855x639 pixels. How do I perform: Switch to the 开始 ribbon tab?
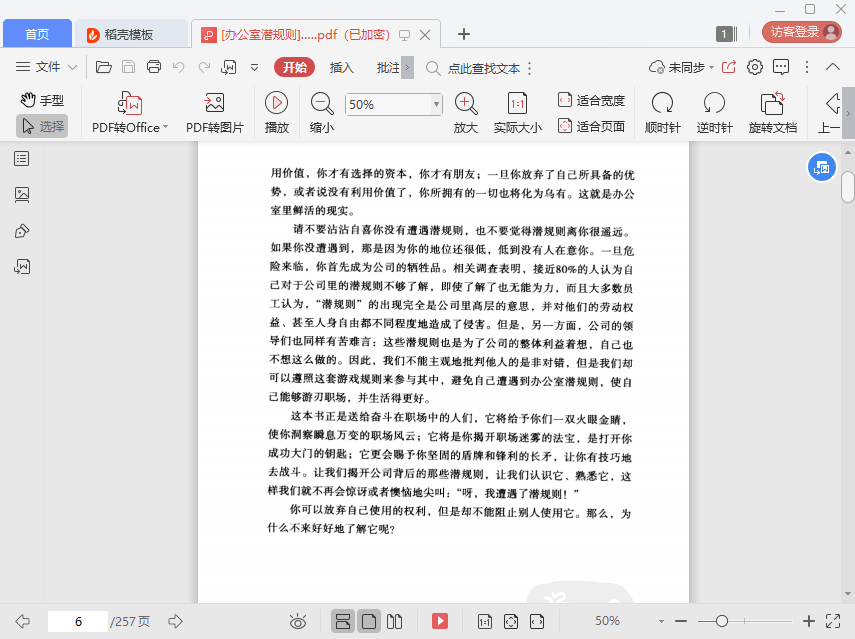294,67
